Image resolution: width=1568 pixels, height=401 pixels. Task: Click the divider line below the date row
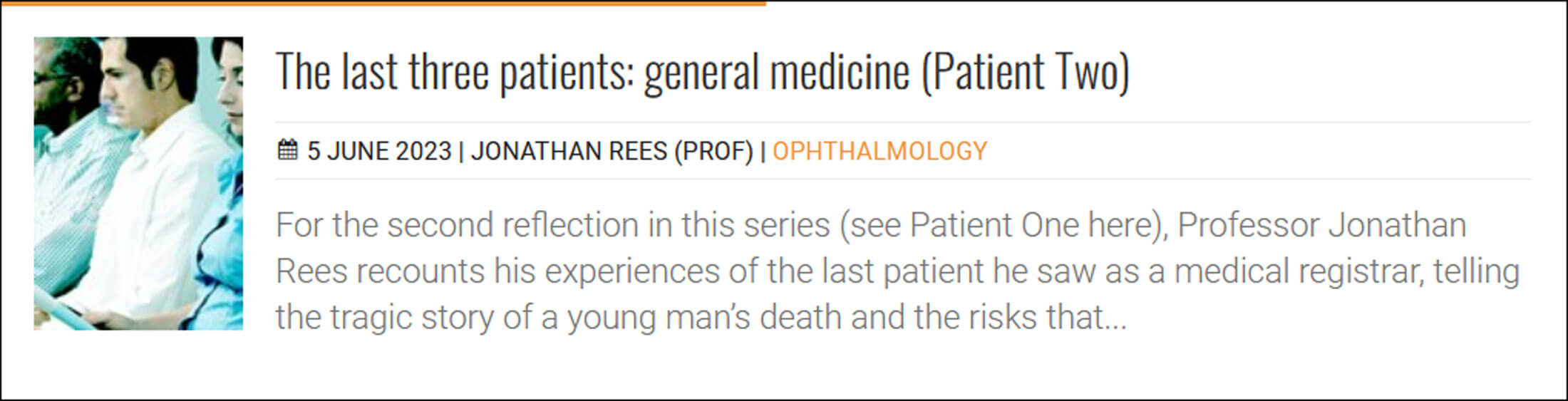(902, 179)
